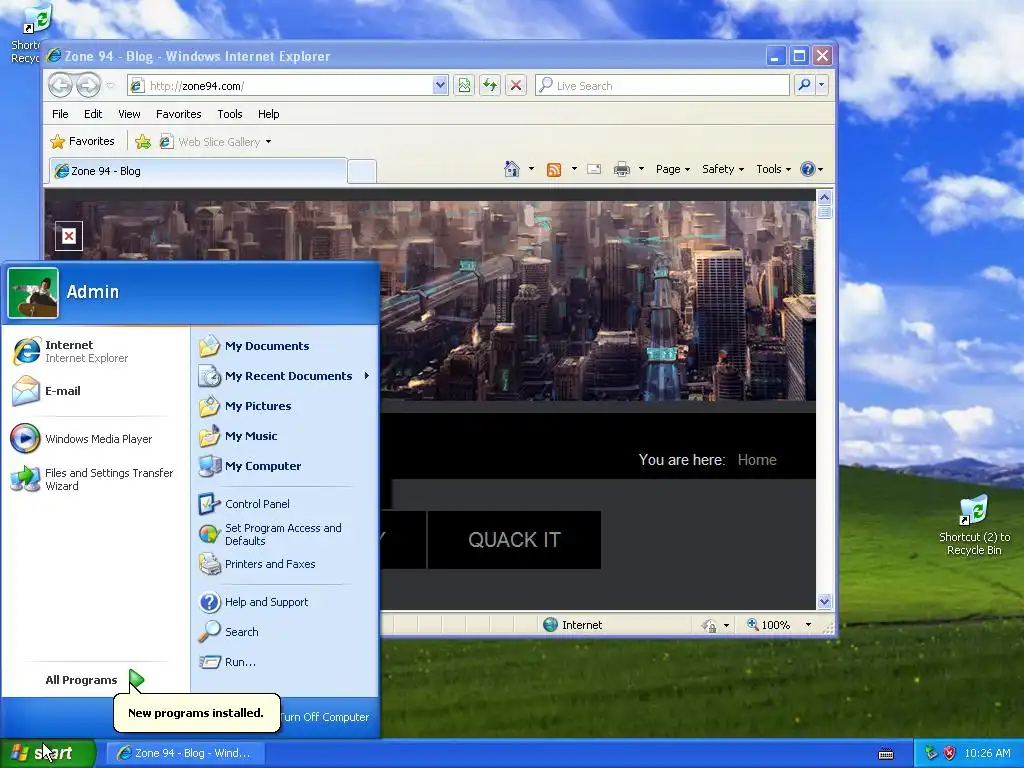Screen dimensions: 1024x768
Task: Open the Run... dialog
Action: 284,662
